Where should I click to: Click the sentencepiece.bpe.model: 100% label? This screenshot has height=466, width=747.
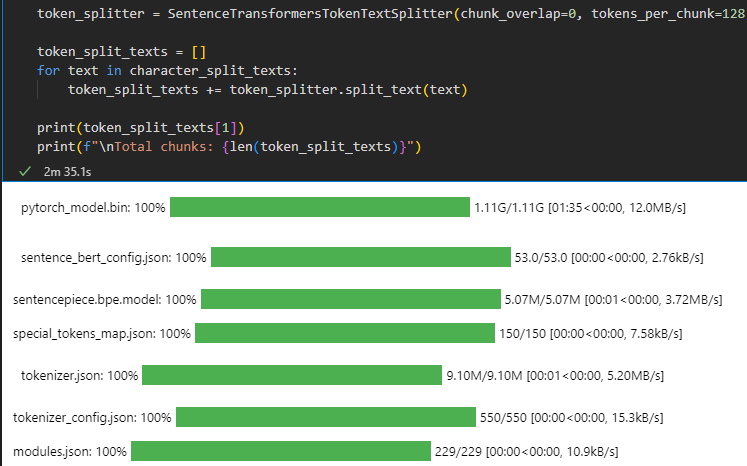[104, 300]
